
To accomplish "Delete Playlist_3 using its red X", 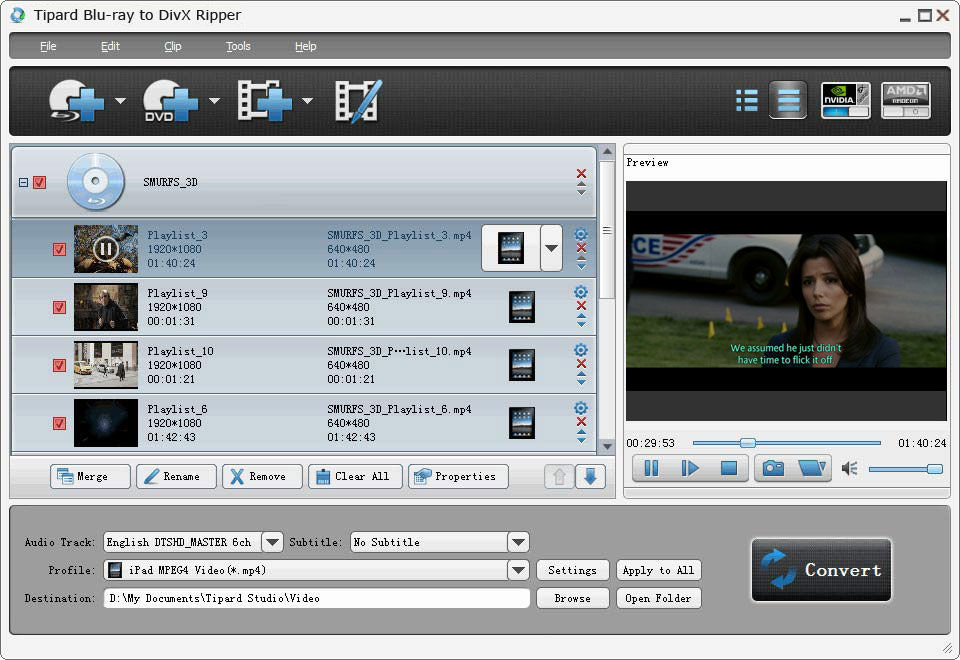I will [581, 248].
